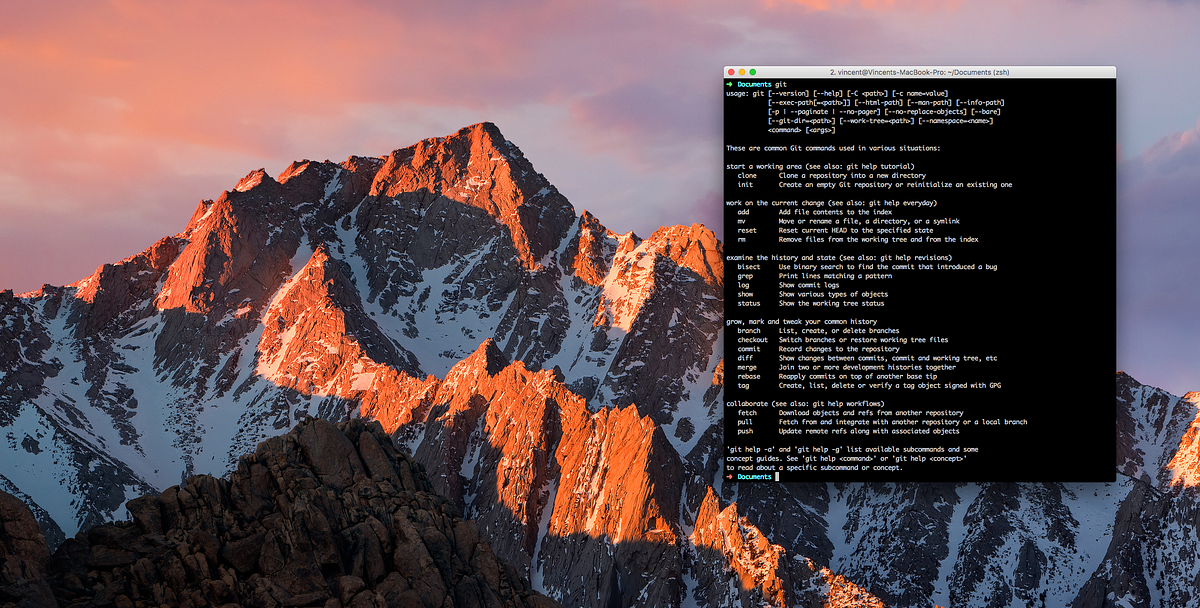Click the 'push' command line

[745, 431]
